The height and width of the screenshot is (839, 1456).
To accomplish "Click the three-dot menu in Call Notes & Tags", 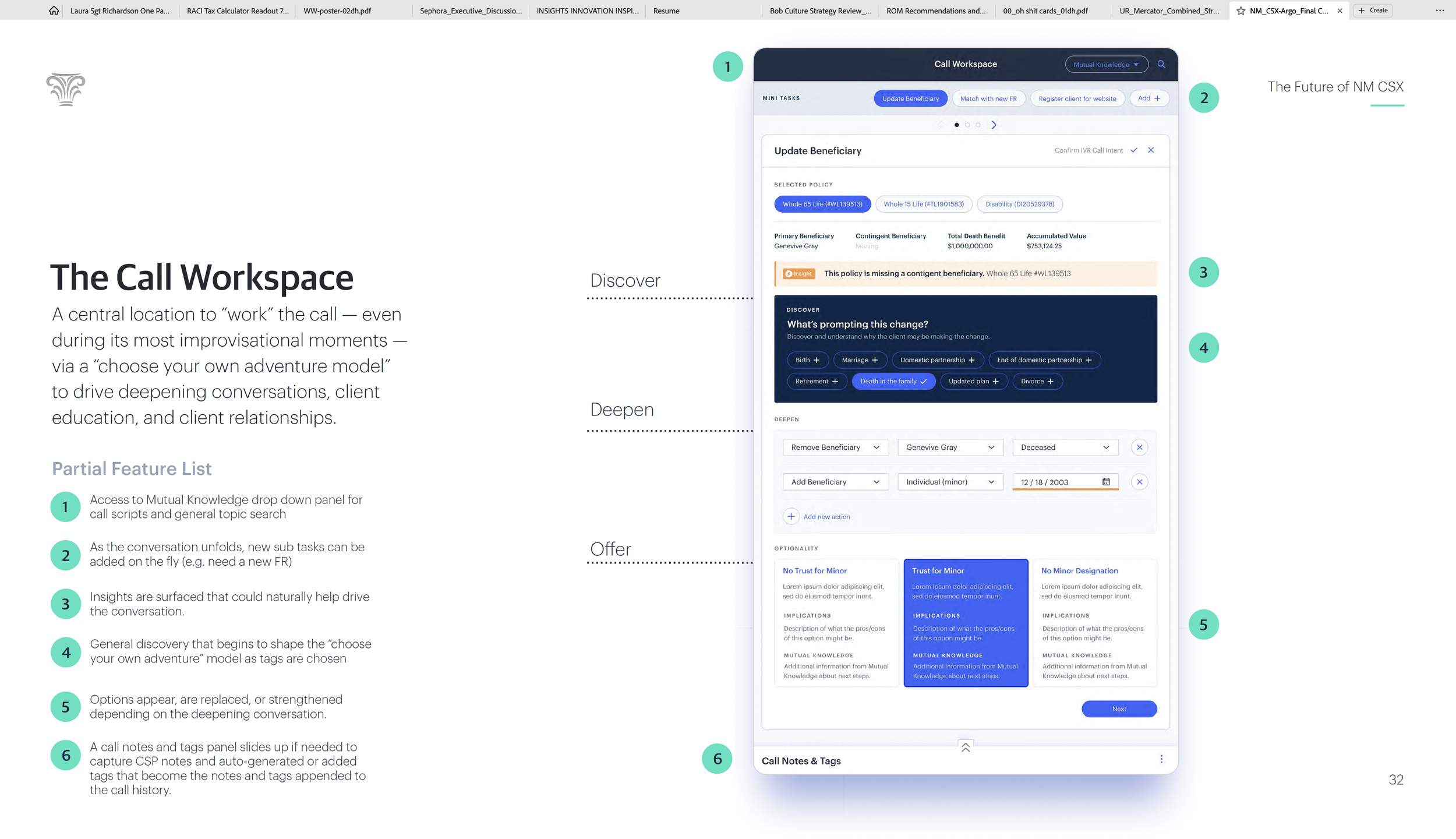I will pyautogui.click(x=1161, y=759).
